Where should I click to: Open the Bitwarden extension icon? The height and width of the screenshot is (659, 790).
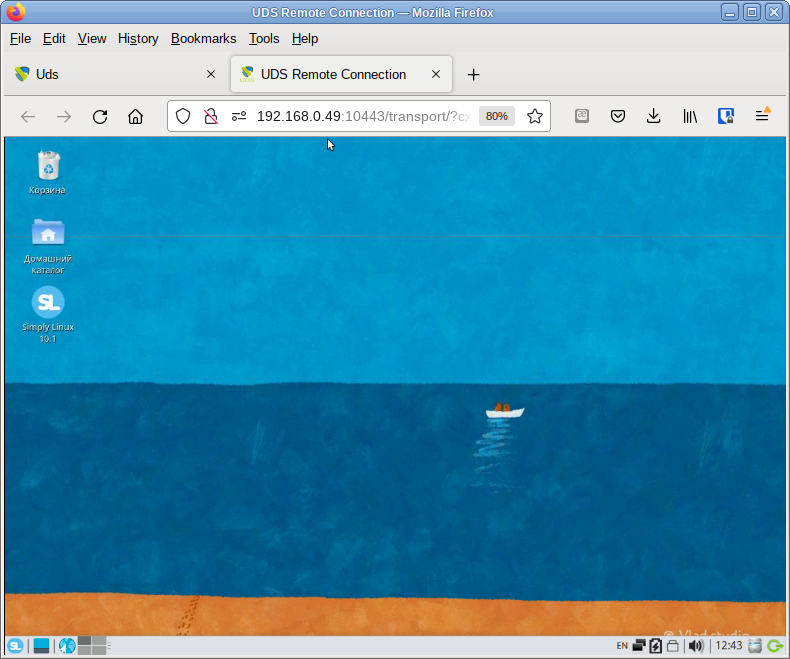pos(726,116)
